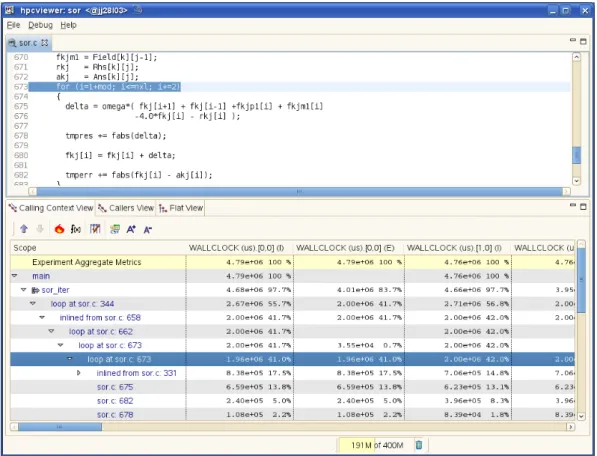The width and height of the screenshot is (597, 456).
Task: Click the Scope column header
Action: pos(98,248)
